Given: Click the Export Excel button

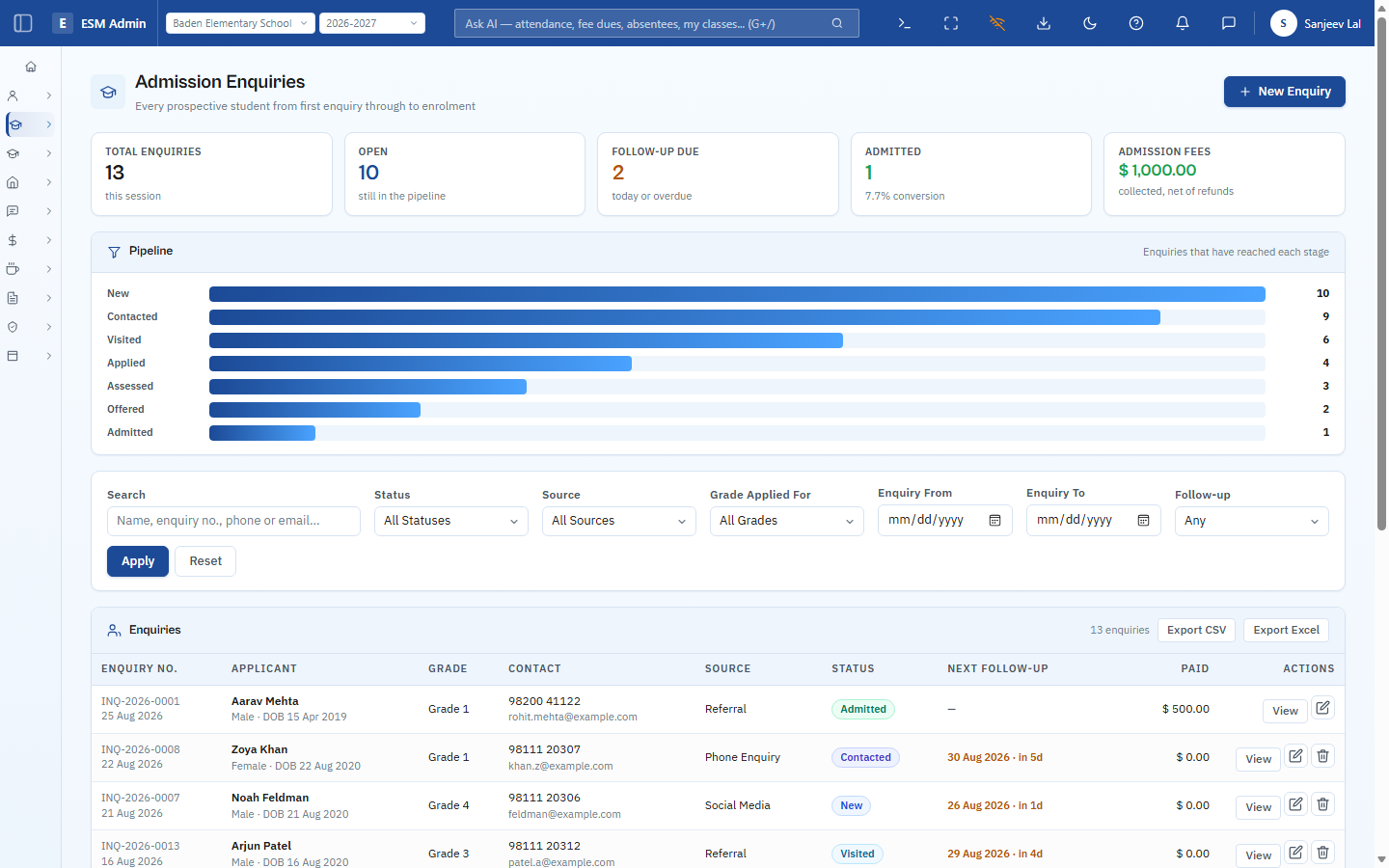Looking at the screenshot, I should (x=1287, y=630).
